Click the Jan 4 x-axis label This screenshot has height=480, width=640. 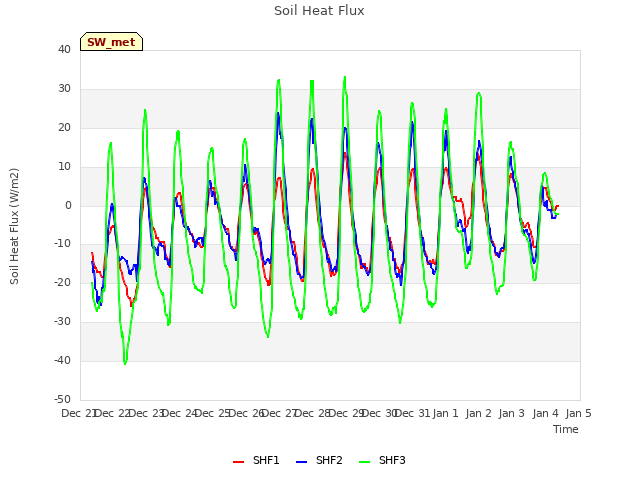click(545, 413)
